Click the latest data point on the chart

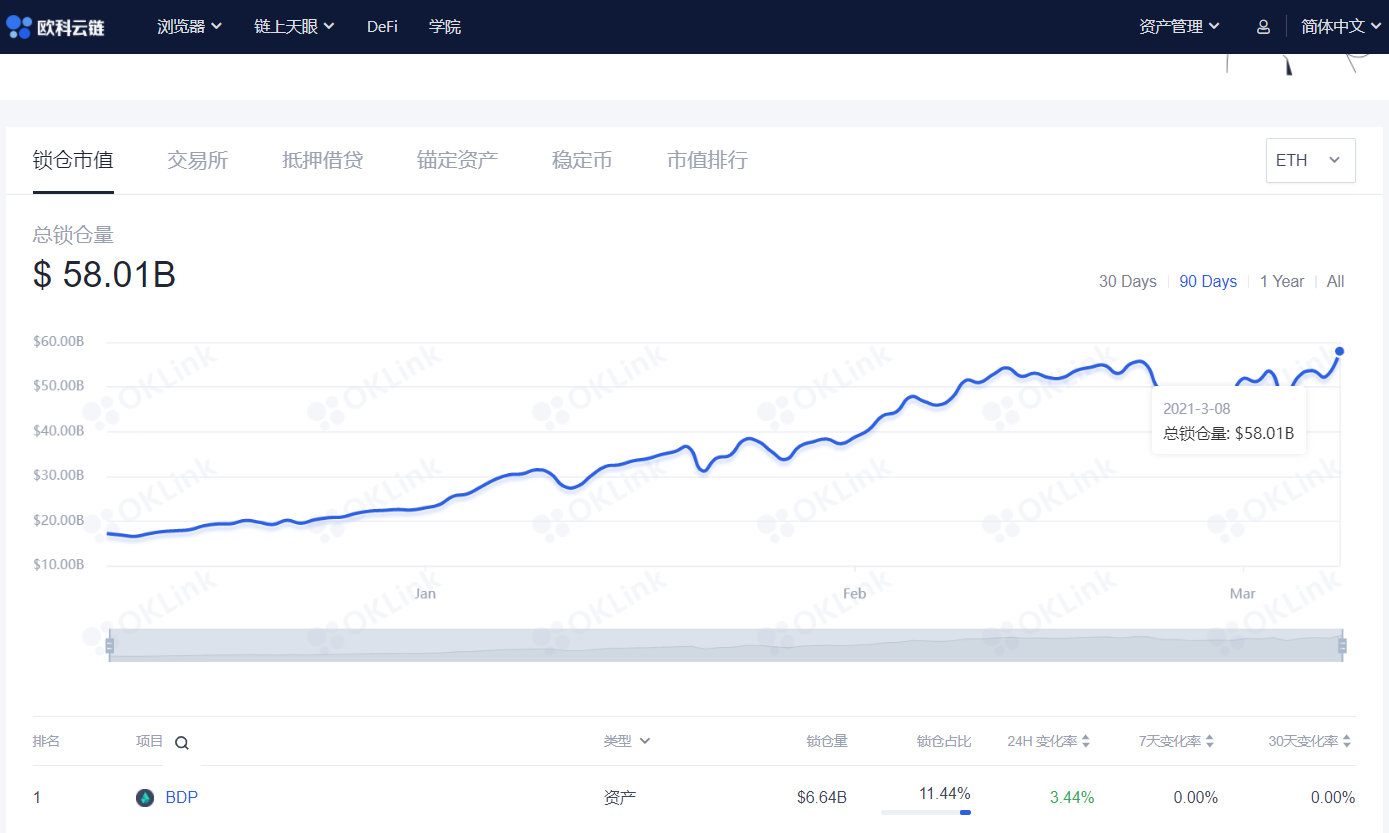[1339, 352]
